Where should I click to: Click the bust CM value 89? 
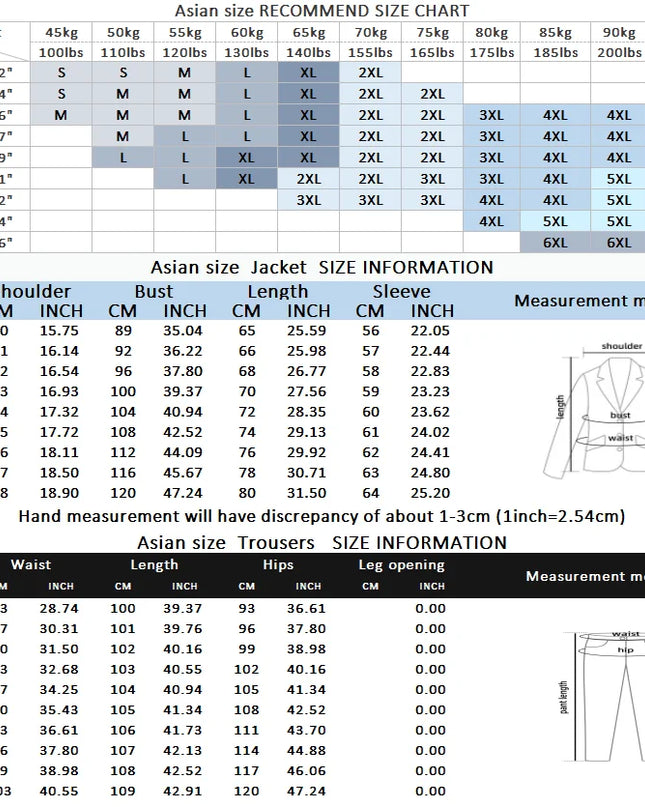tap(123, 331)
